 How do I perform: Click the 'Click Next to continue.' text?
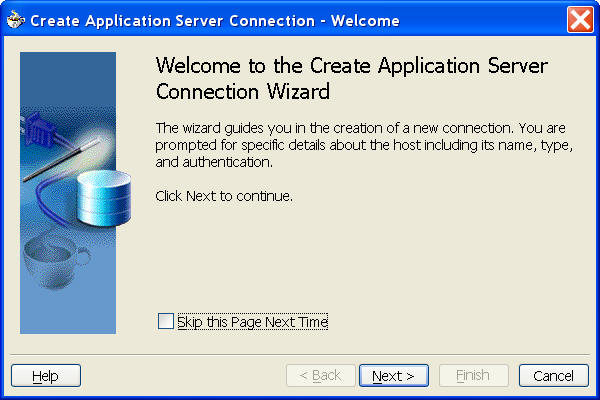point(224,196)
